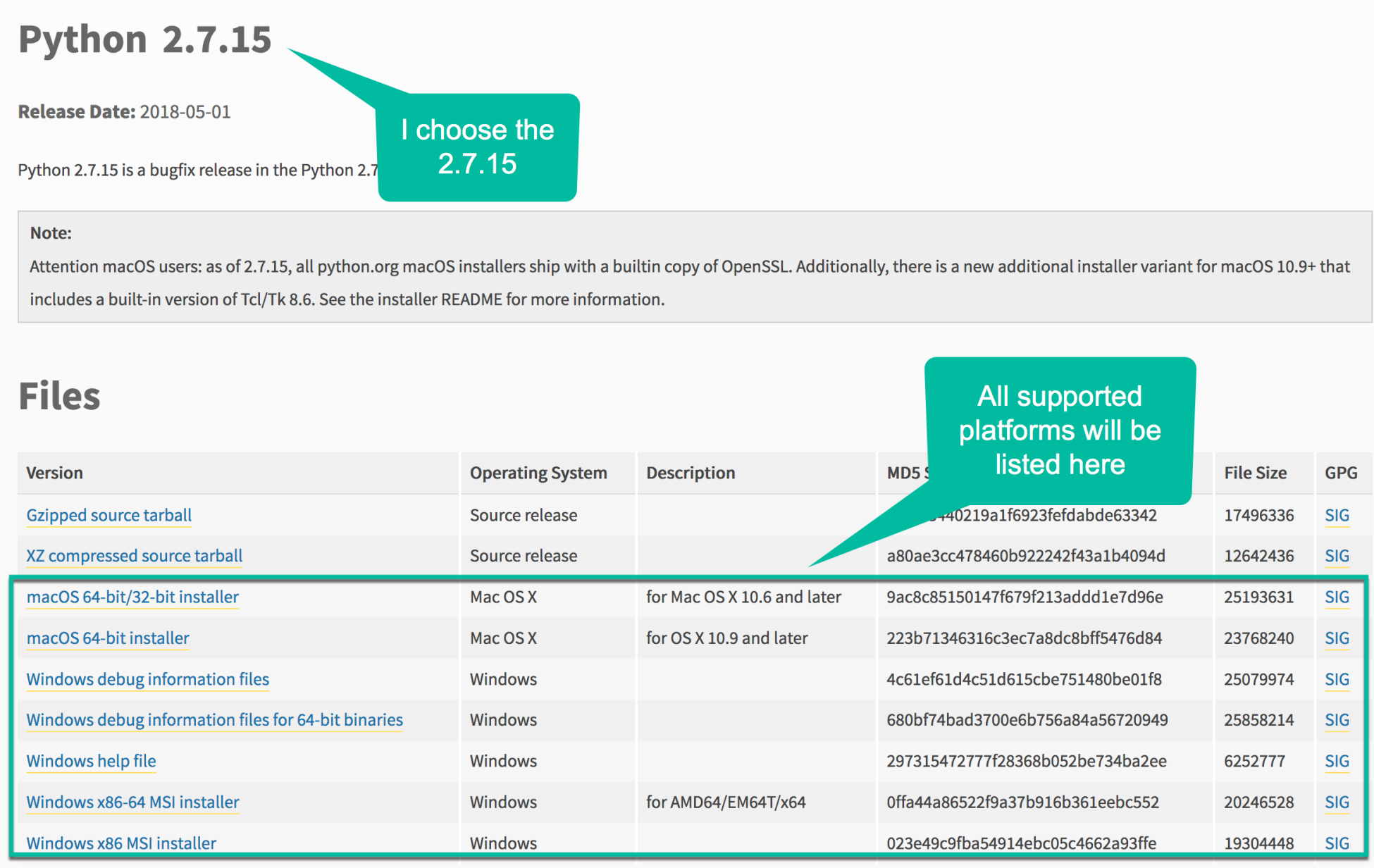The image size is (1374, 868).
Task: Download the XZ compressed source tarball
Action: pos(134,556)
